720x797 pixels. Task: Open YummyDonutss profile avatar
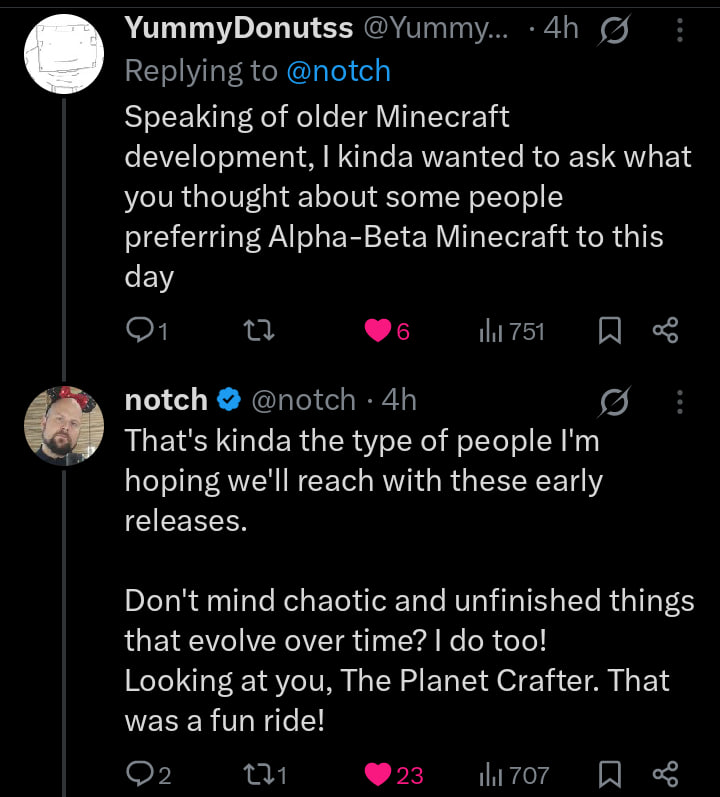(x=63, y=55)
